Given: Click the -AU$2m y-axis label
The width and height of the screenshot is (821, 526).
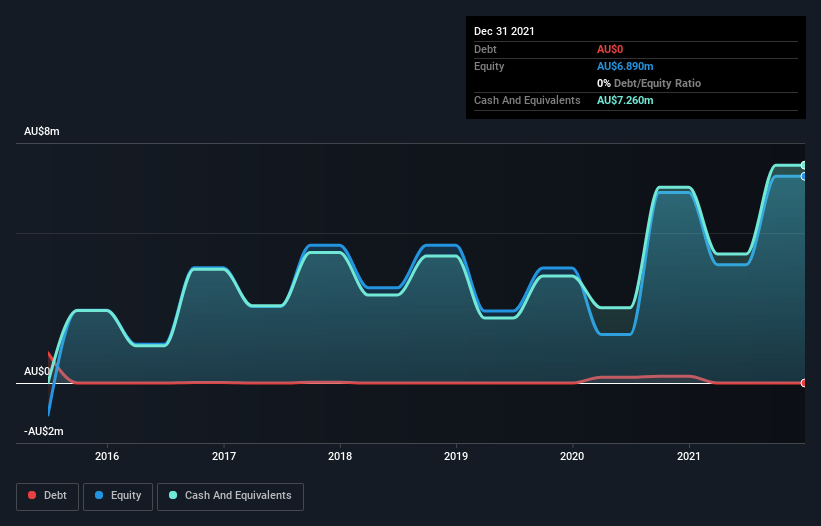Looking at the screenshot, I should tap(43, 431).
